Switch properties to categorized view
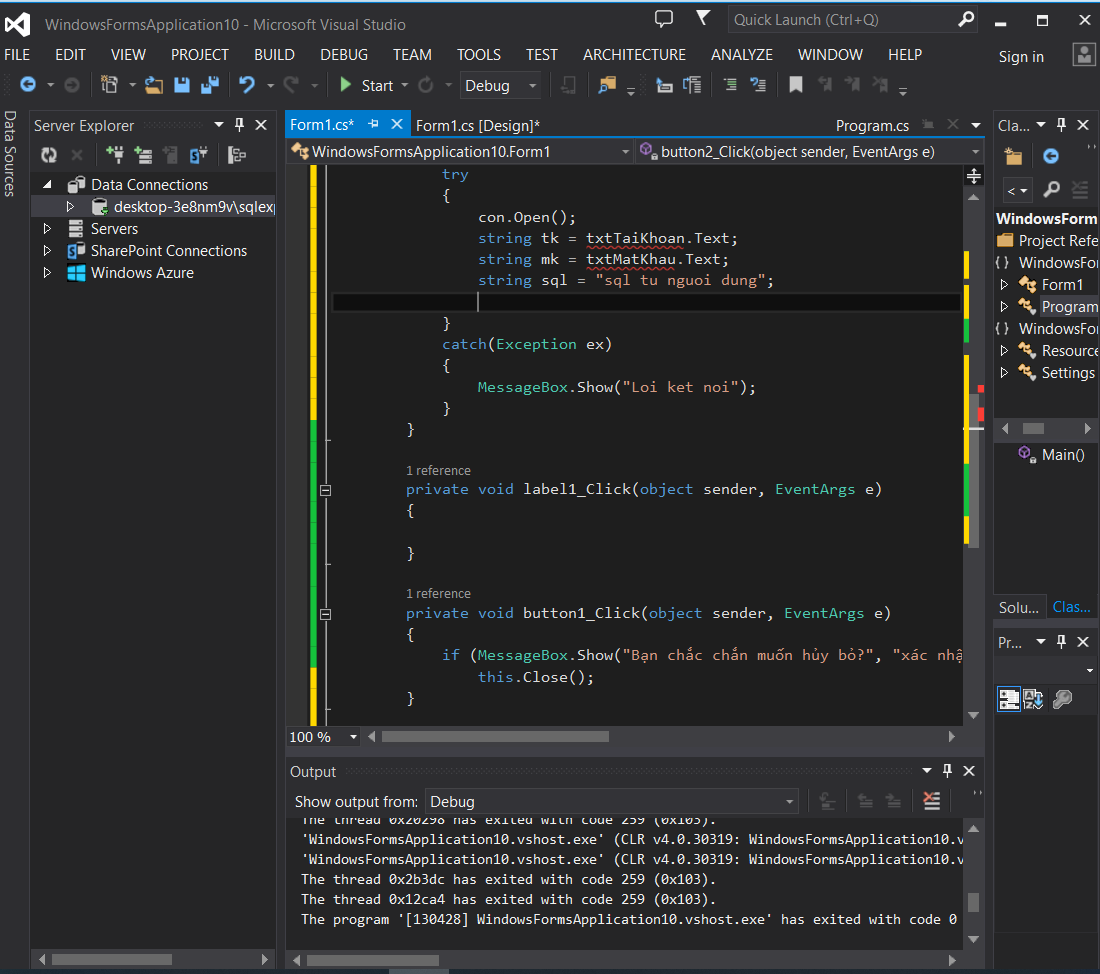The height and width of the screenshot is (974, 1100). coord(1009,700)
